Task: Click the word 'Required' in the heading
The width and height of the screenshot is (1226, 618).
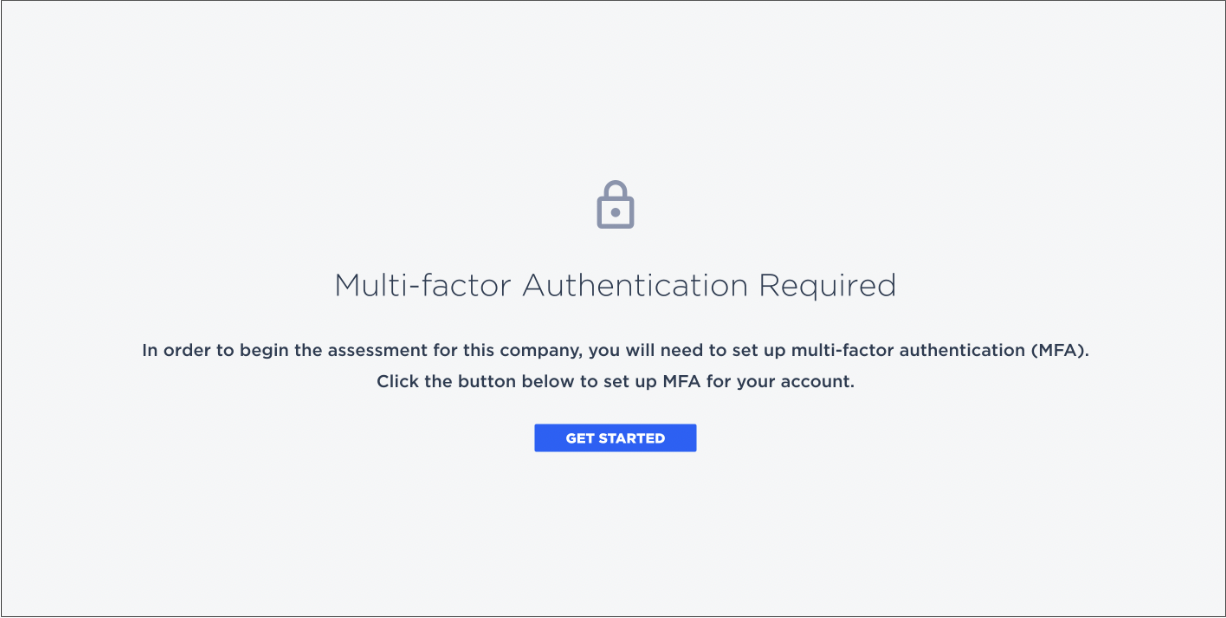Action: [827, 286]
